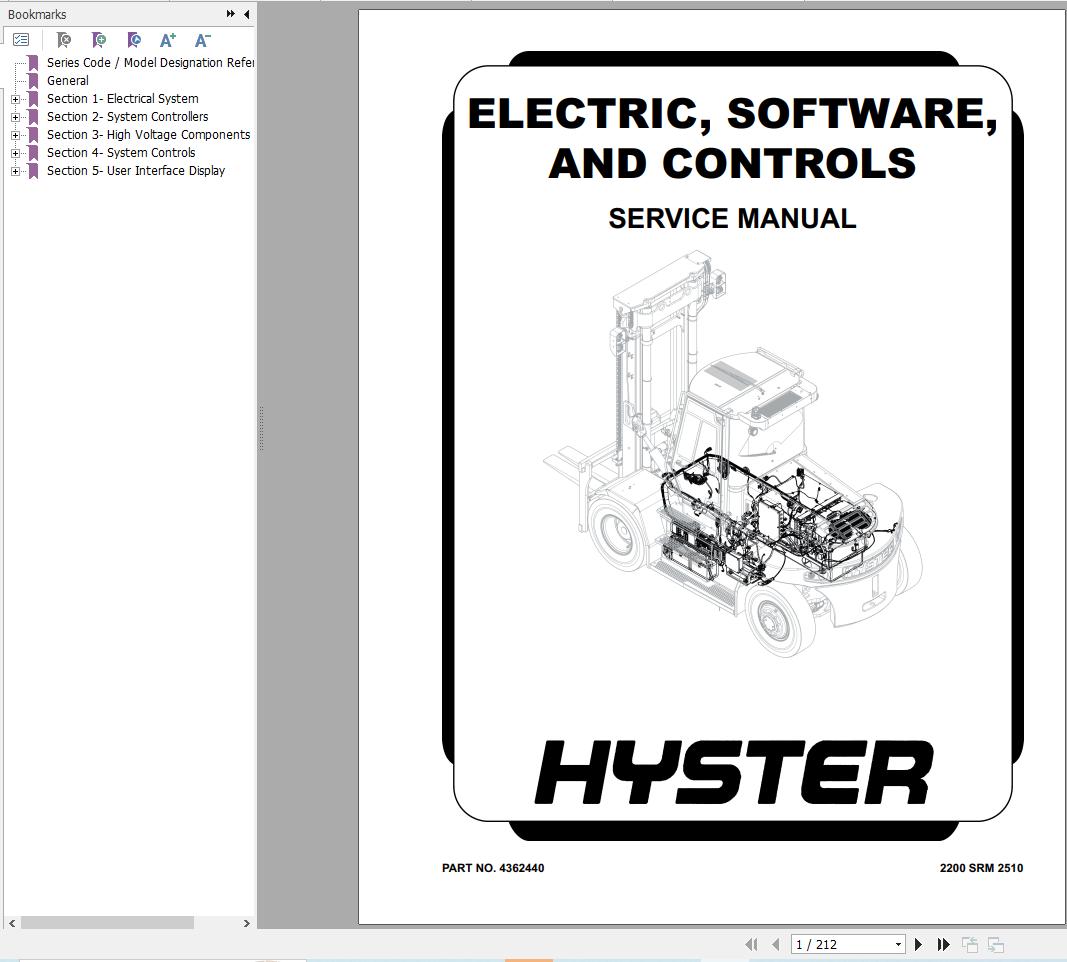
Task: Click the next view icon
Action: coord(996,944)
